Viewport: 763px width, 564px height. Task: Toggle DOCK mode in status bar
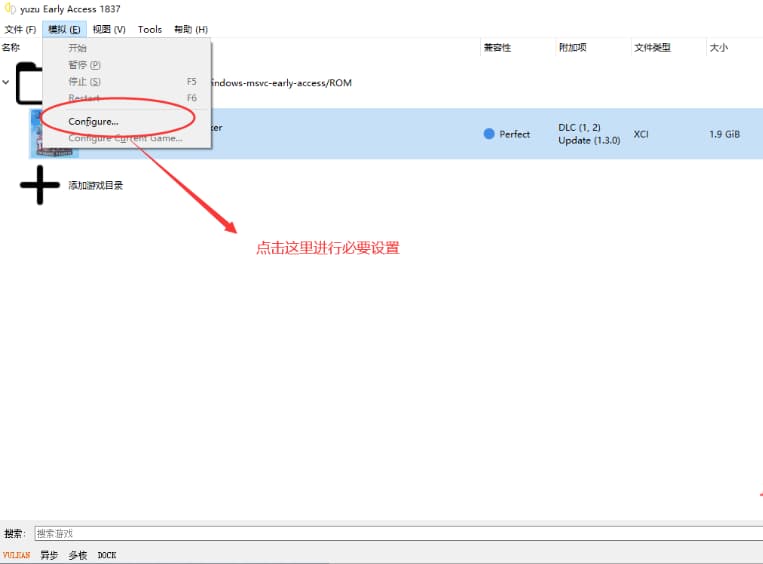click(x=107, y=555)
